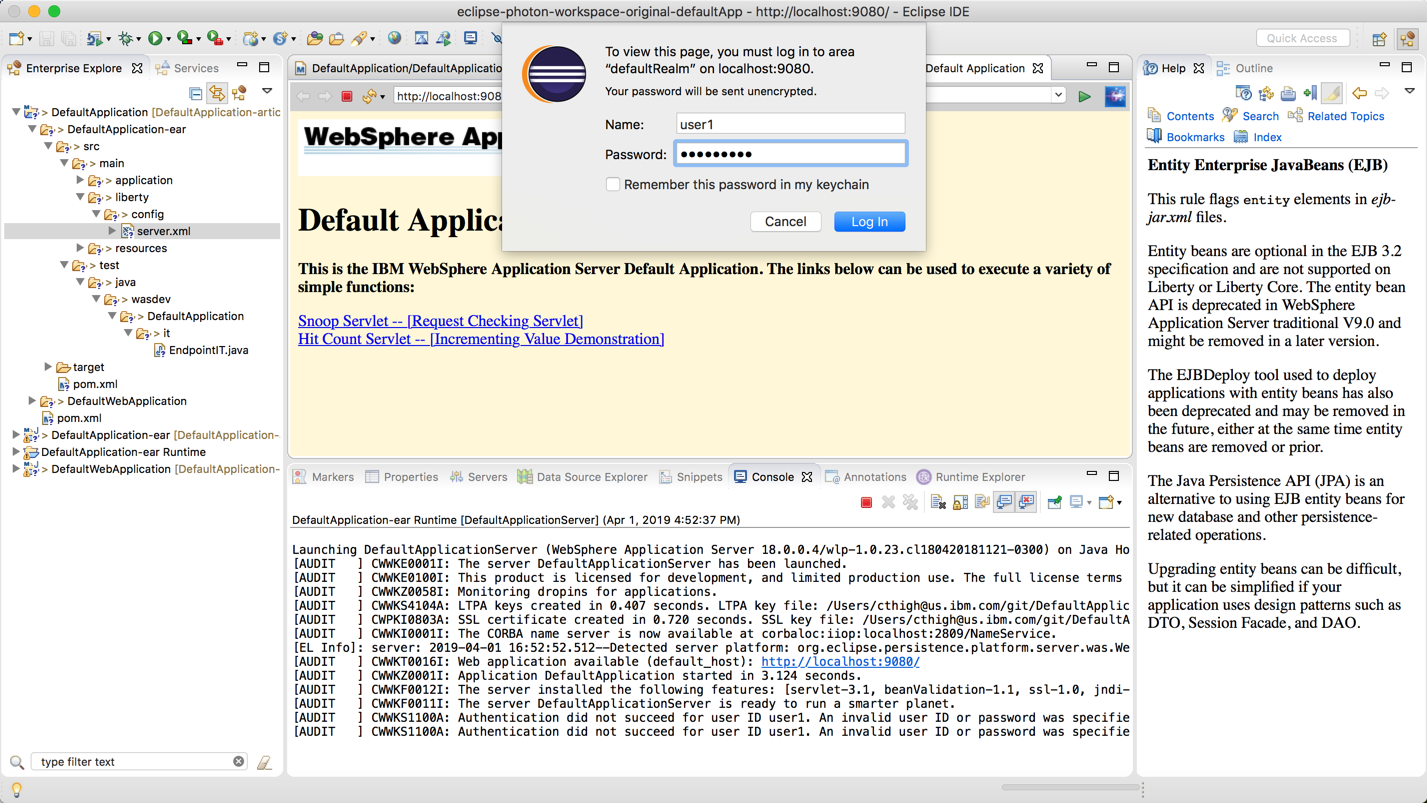Collapse the liberty folder
Screen dimensions: 1427x803
(80, 197)
